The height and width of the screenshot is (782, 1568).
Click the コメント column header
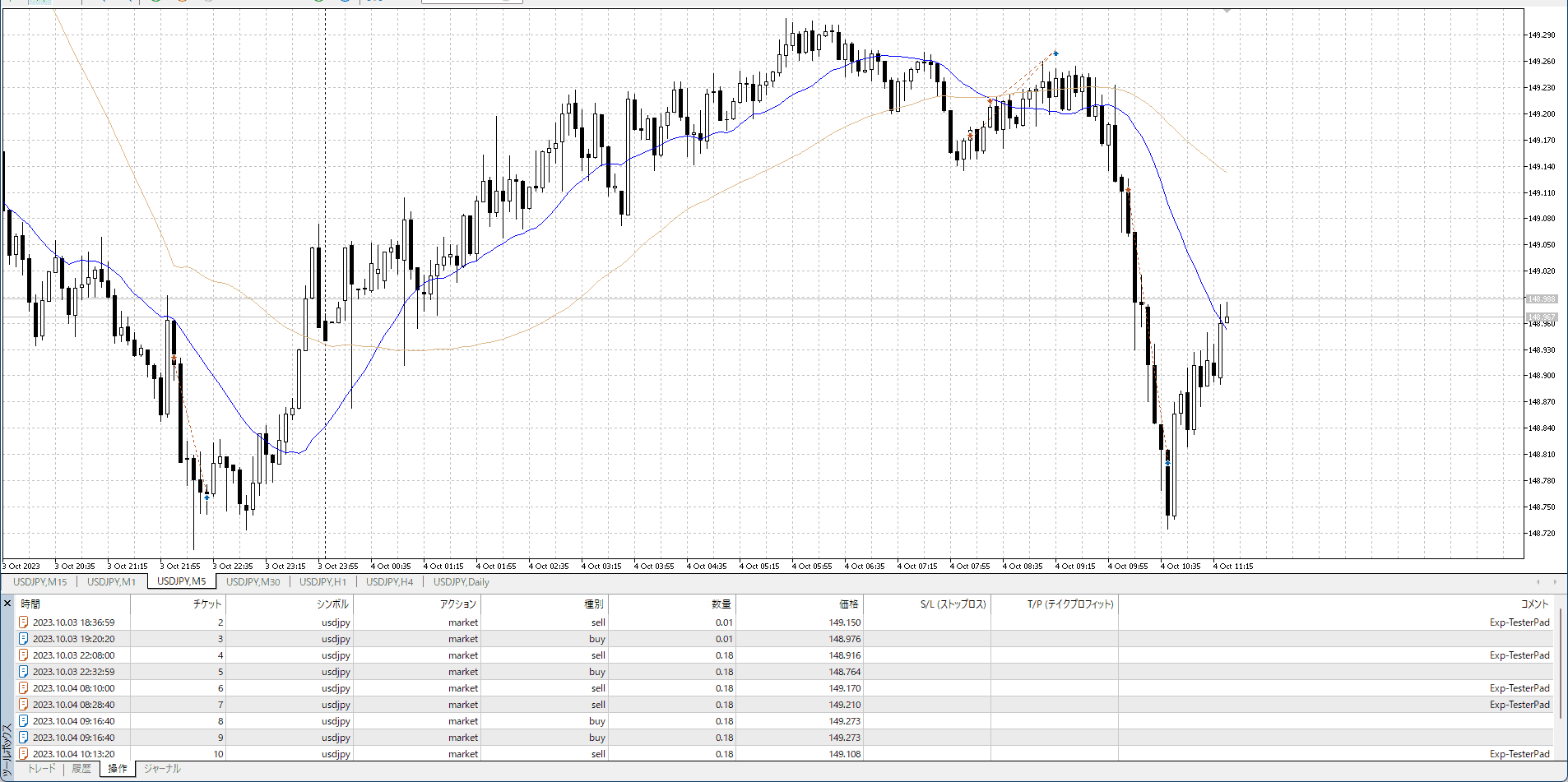1534,604
